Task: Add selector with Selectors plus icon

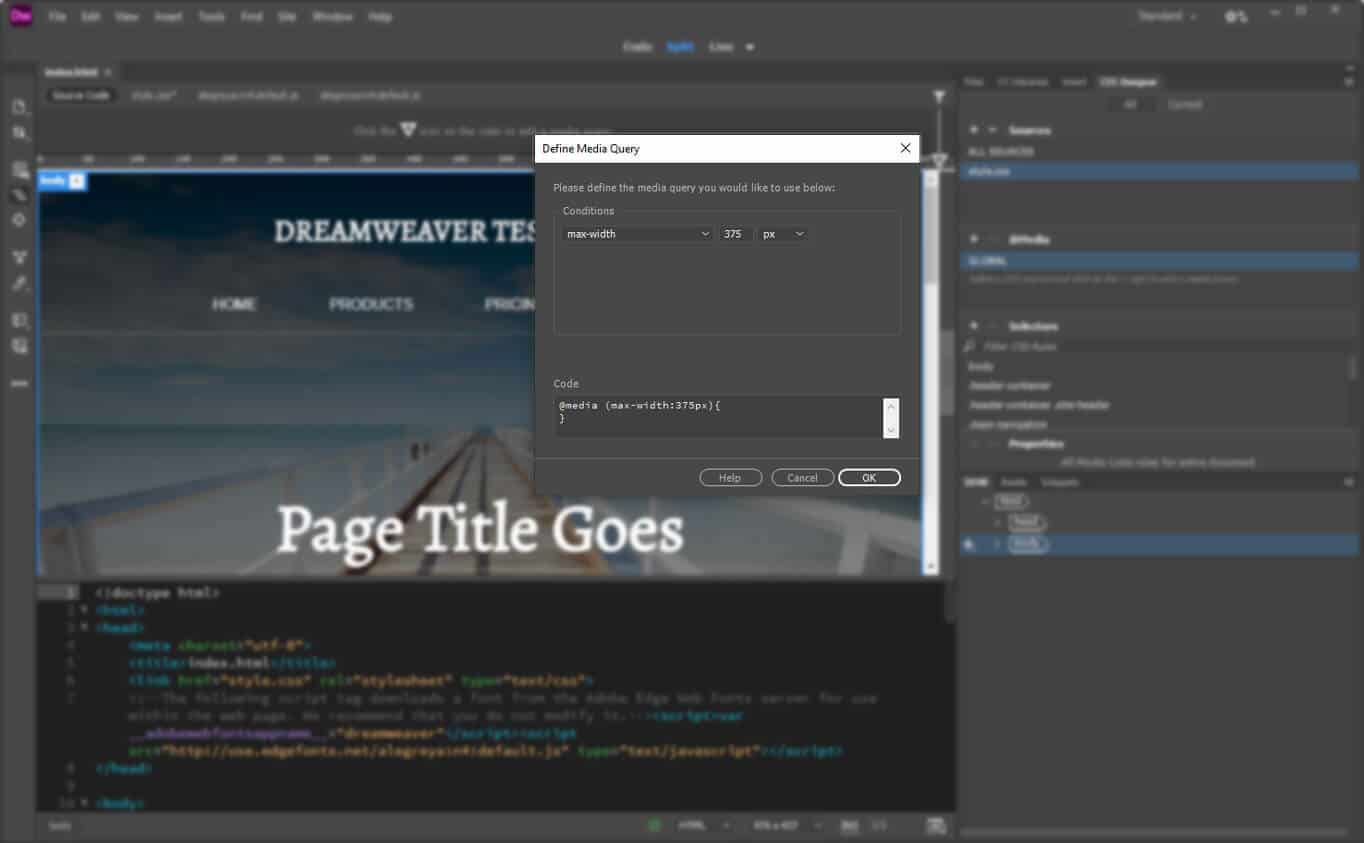Action: [x=973, y=326]
